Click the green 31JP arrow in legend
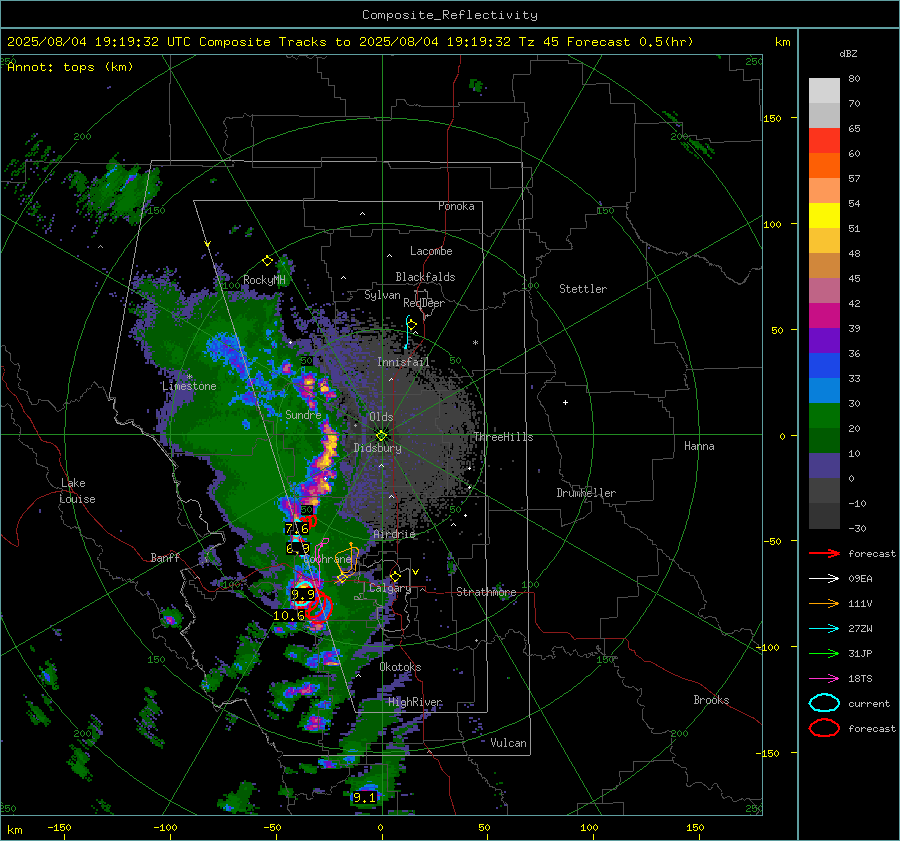Image resolution: width=900 pixels, height=841 pixels. 824,653
